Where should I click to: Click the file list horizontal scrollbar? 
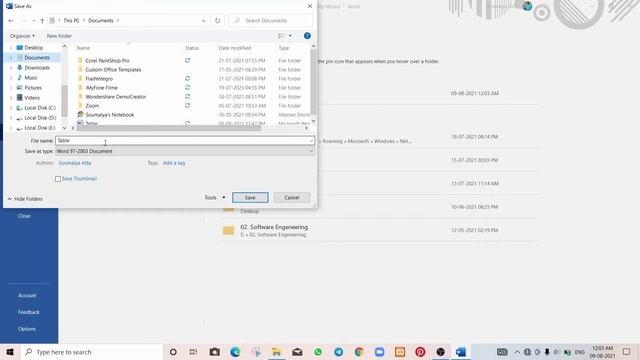pos(169,128)
